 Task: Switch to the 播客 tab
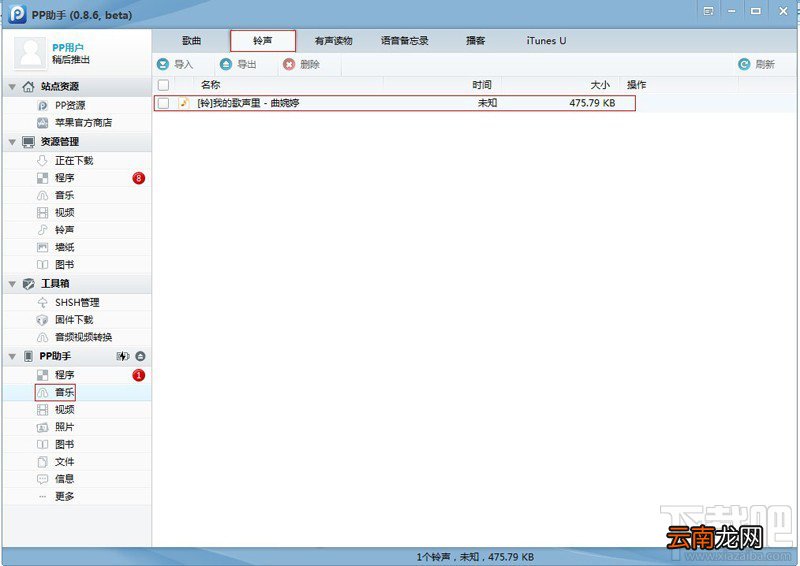click(476, 41)
